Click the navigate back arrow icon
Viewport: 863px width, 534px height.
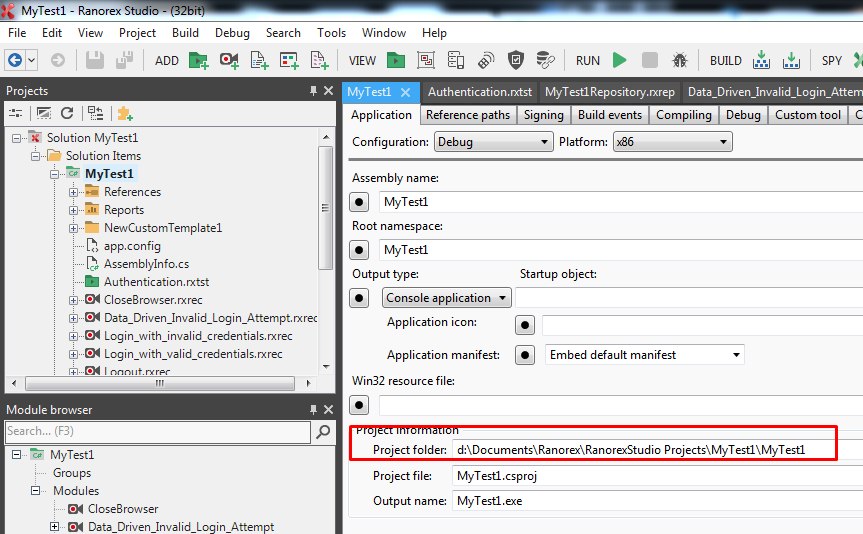point(15,60)
